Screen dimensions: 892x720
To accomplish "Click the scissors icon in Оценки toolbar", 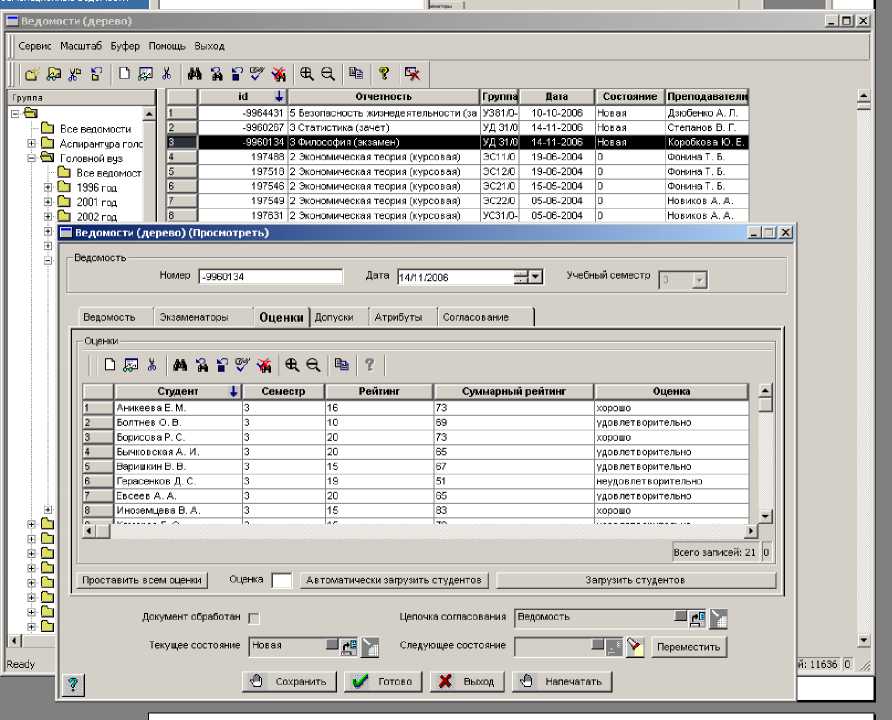I will [x=152, y=365].
